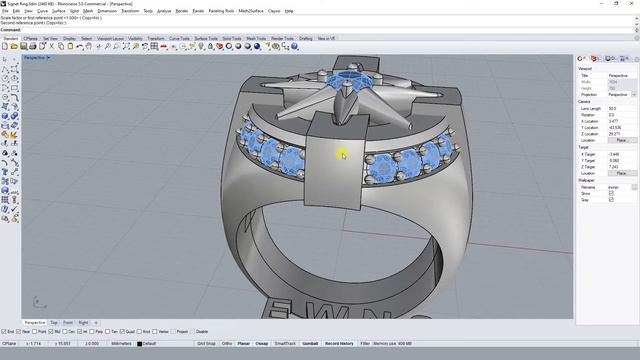Click the Print icon
640x360 pixels.
point(33,47)
